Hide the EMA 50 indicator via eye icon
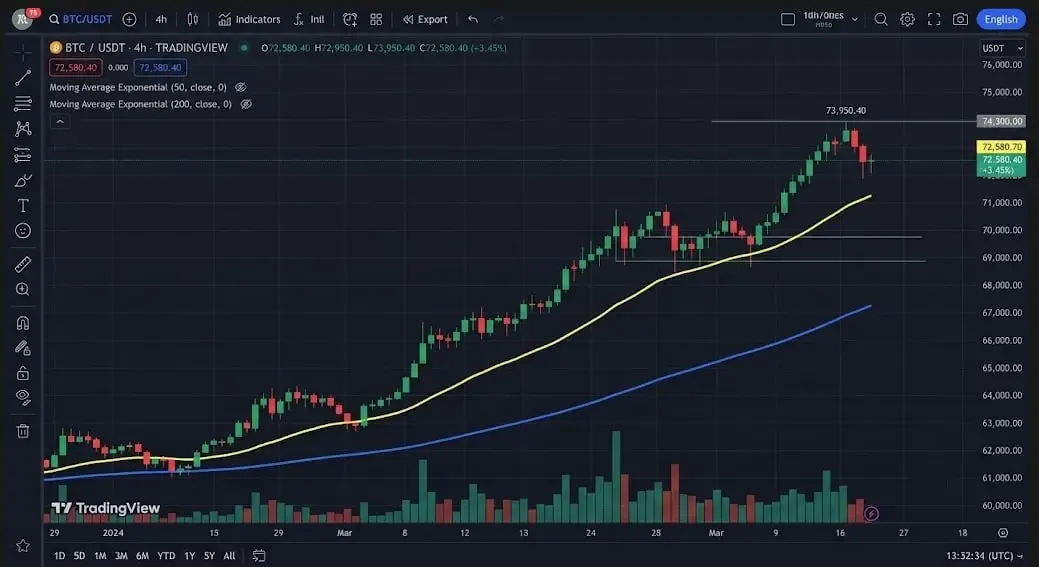This screenshot has height=567, width=1039. tap(241, 87)
